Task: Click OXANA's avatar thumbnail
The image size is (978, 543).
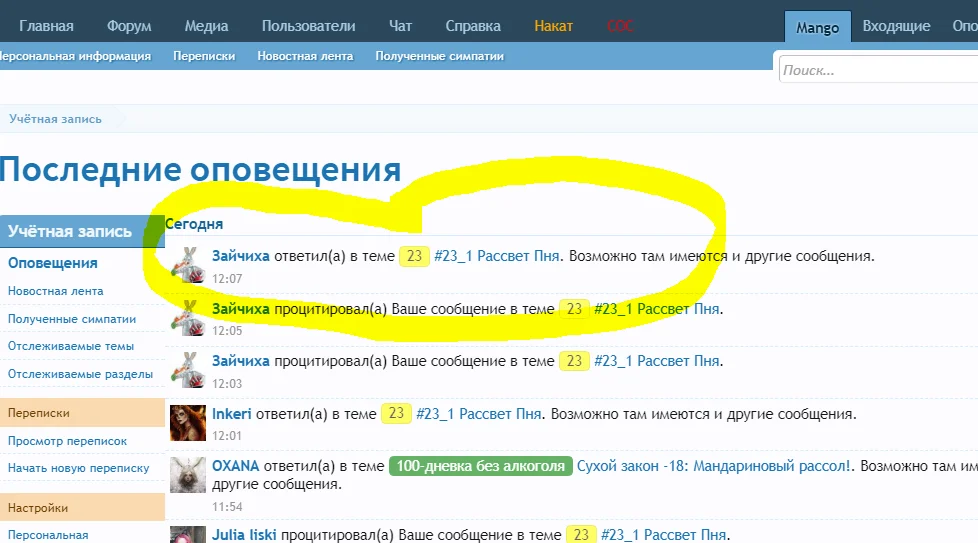Action: coord(188,475)
